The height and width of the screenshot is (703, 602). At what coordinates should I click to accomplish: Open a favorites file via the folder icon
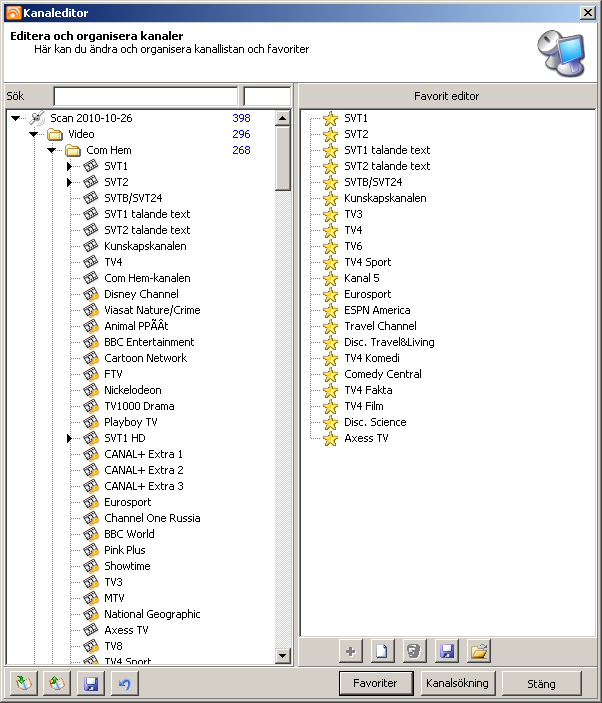479,651
